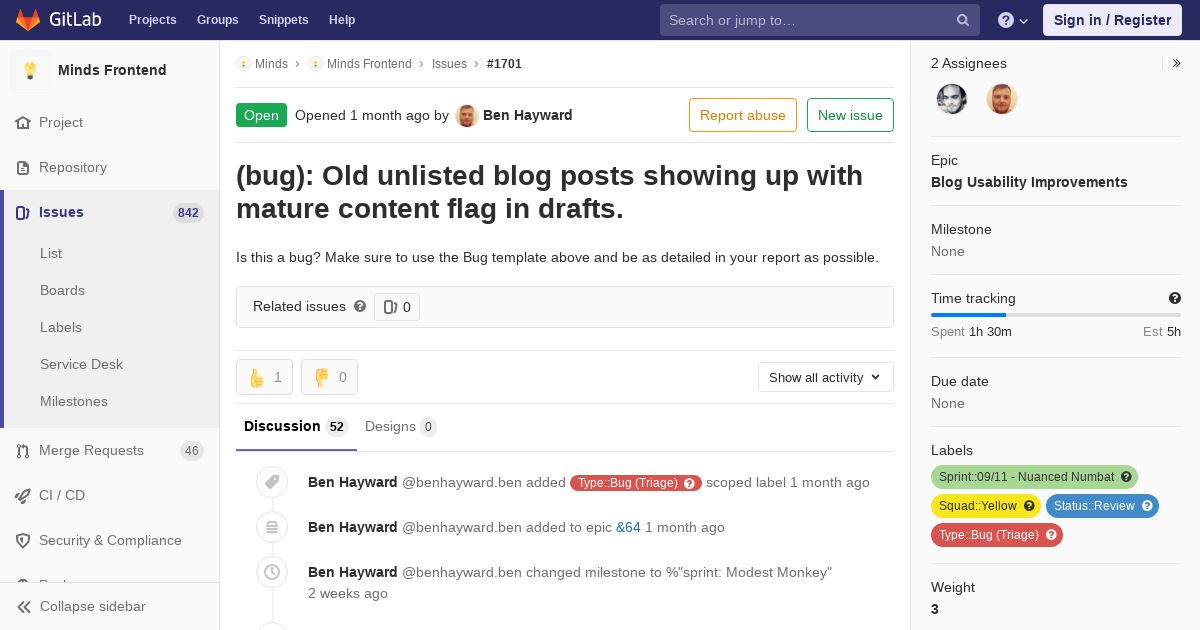The height and width of the screenshot is (630, 1200).
Task: Click the Status::Review label
Action: pos(1093,506)
